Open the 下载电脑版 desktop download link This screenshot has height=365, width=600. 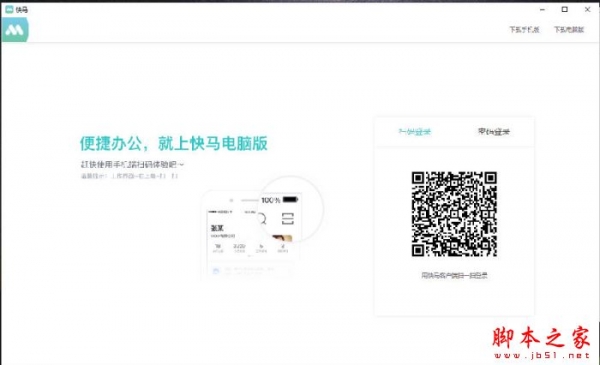pos(569,29)
